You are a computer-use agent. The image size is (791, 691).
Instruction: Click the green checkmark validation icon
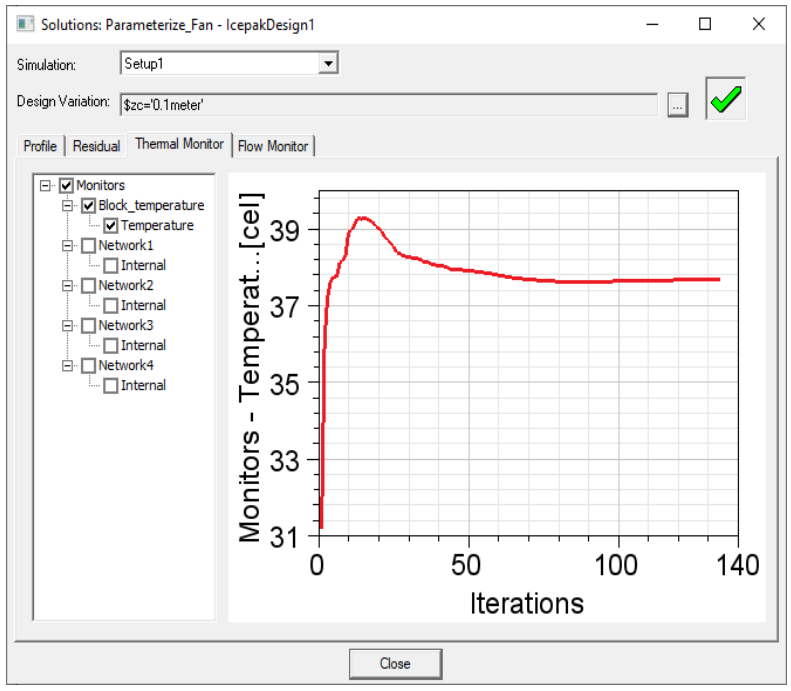point(726,101)
